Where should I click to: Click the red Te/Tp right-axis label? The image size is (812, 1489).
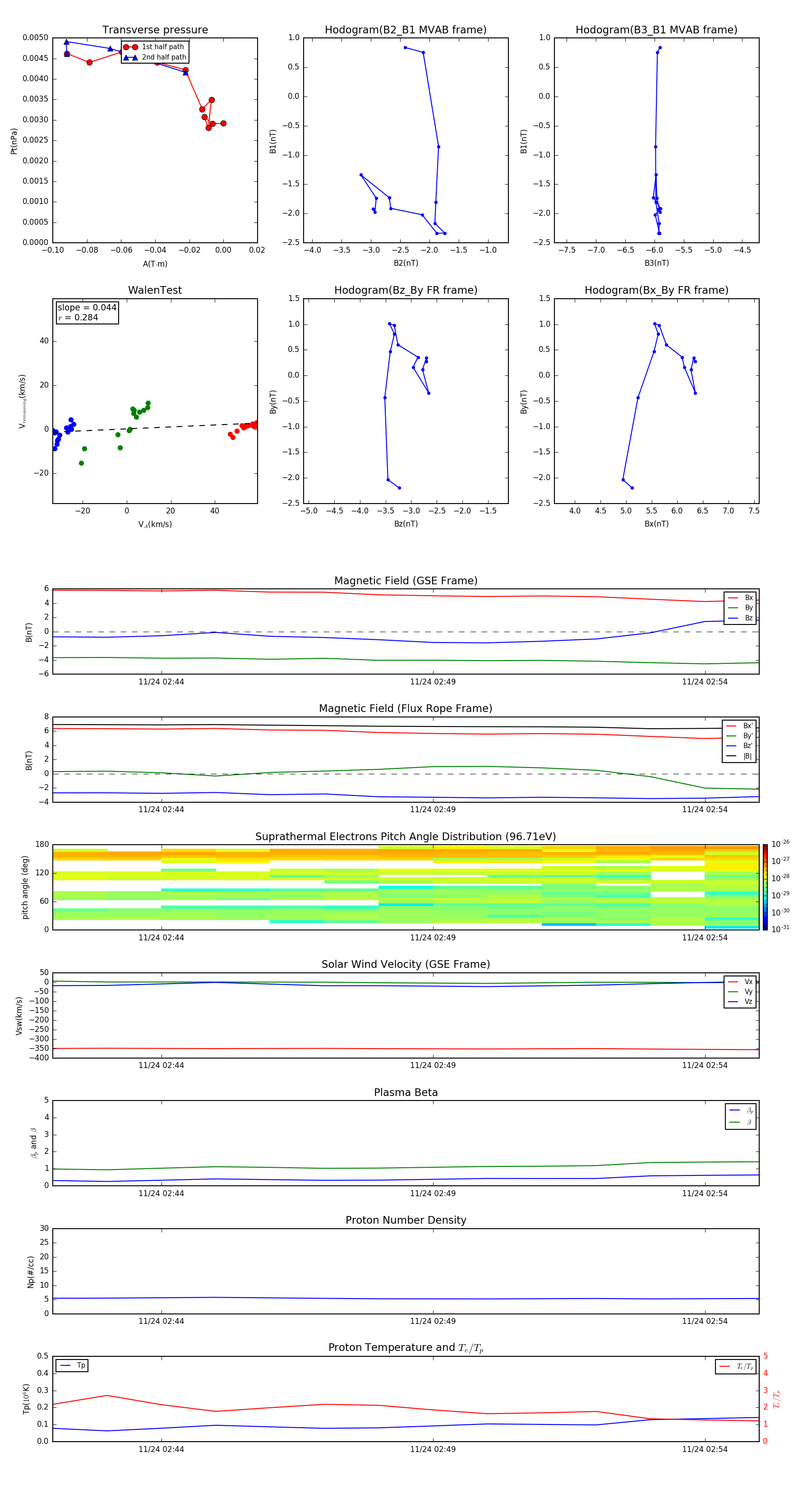click(777, 1399)
